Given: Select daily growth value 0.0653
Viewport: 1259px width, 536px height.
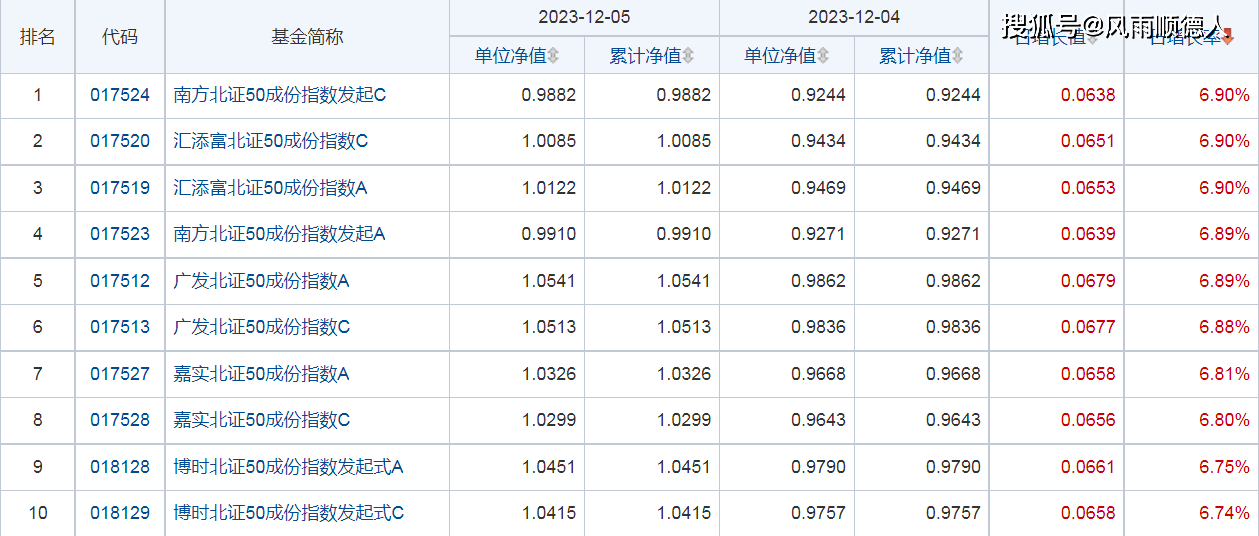Looking at the screenshot, I should pos(1088,188).
